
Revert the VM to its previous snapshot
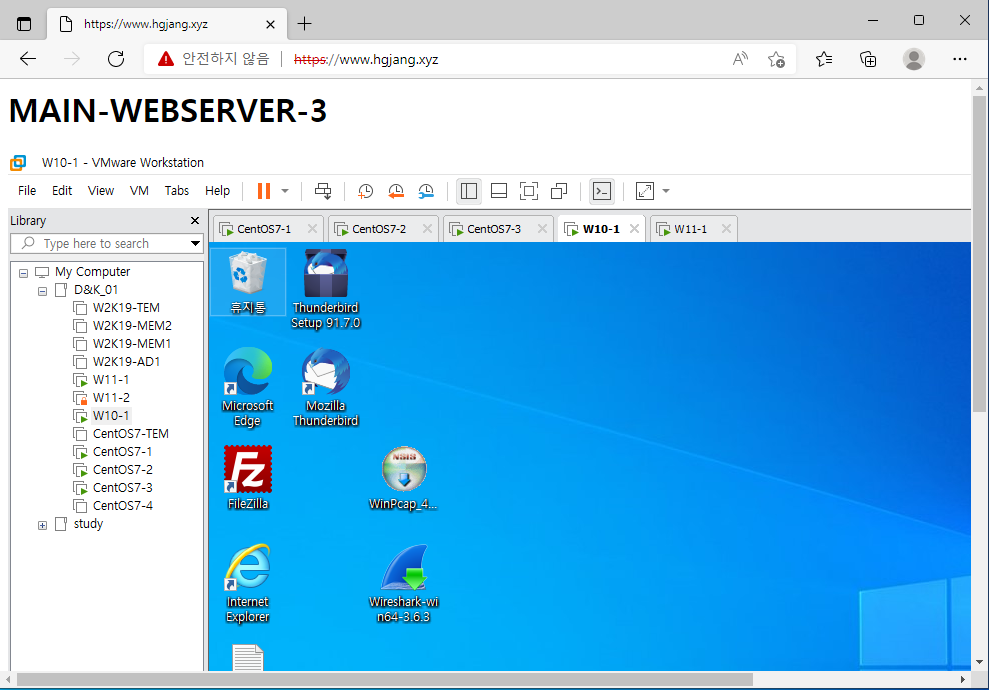(x=395, y=191)
